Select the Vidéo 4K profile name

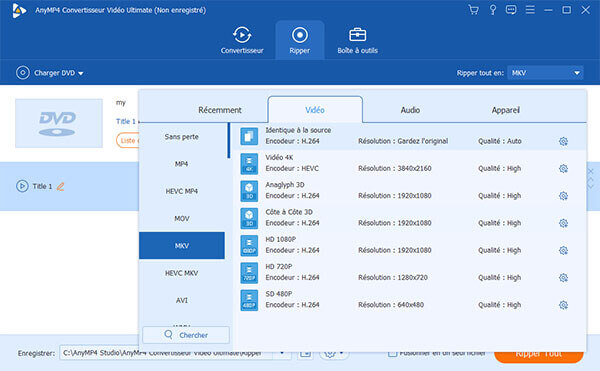[279, 157]
